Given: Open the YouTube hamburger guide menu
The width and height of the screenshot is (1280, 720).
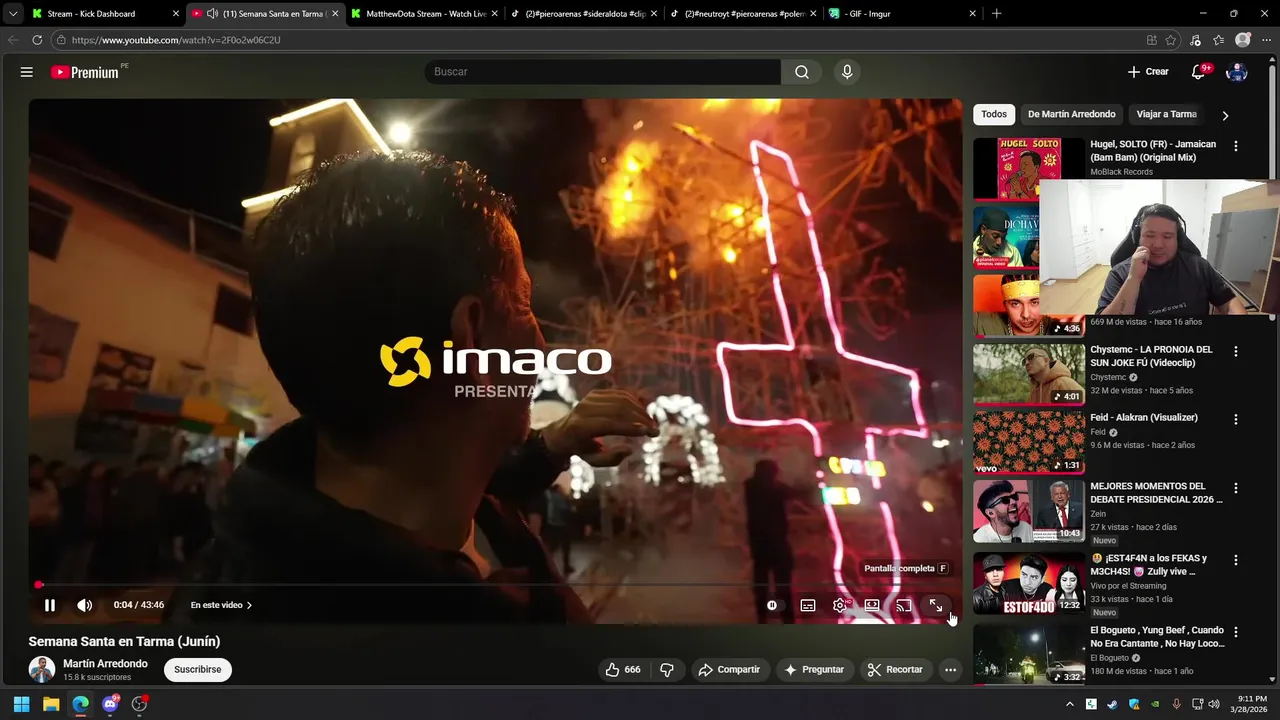Looking at the screenshot, I should 27,72.
